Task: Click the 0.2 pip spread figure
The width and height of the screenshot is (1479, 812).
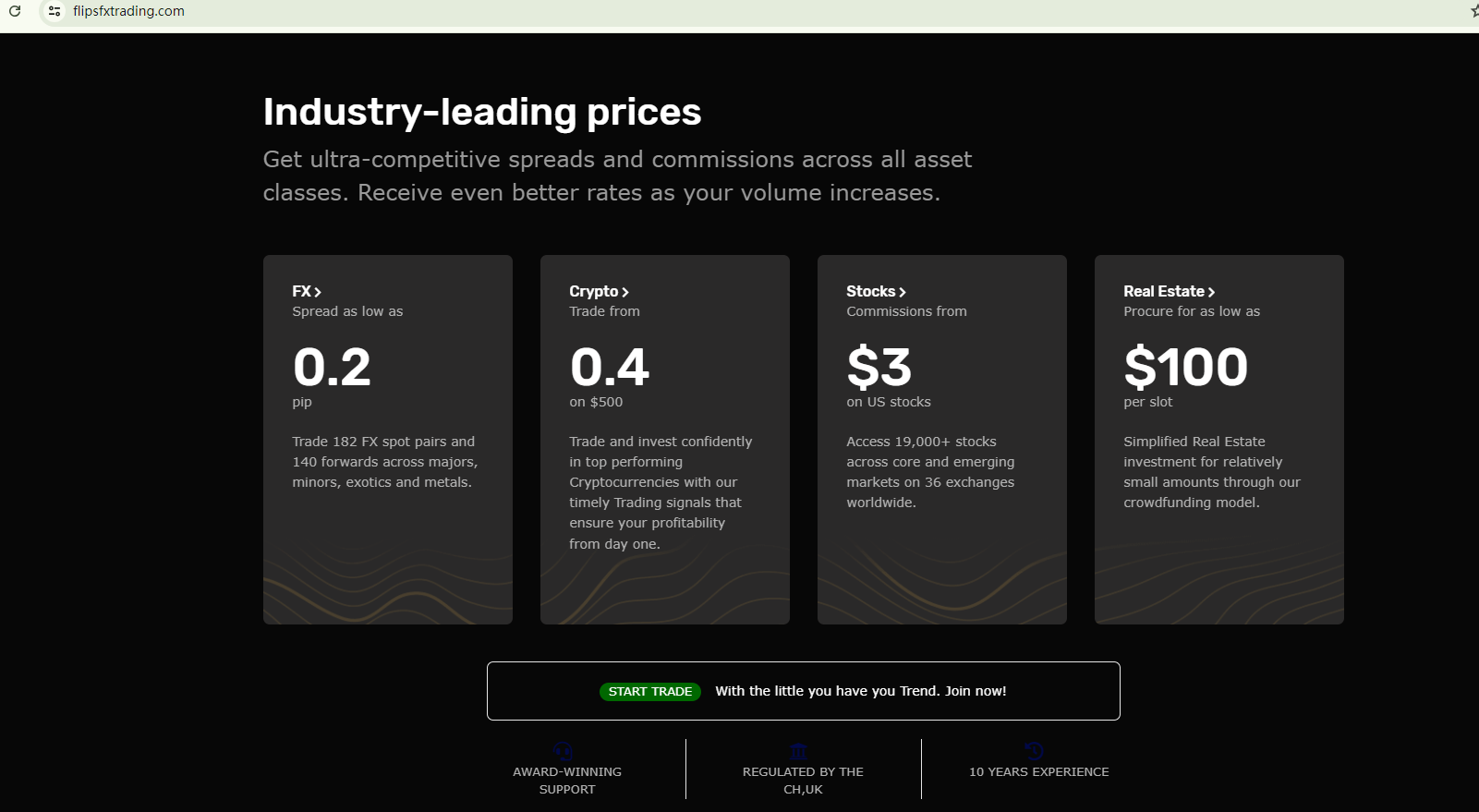Action: 332,367
